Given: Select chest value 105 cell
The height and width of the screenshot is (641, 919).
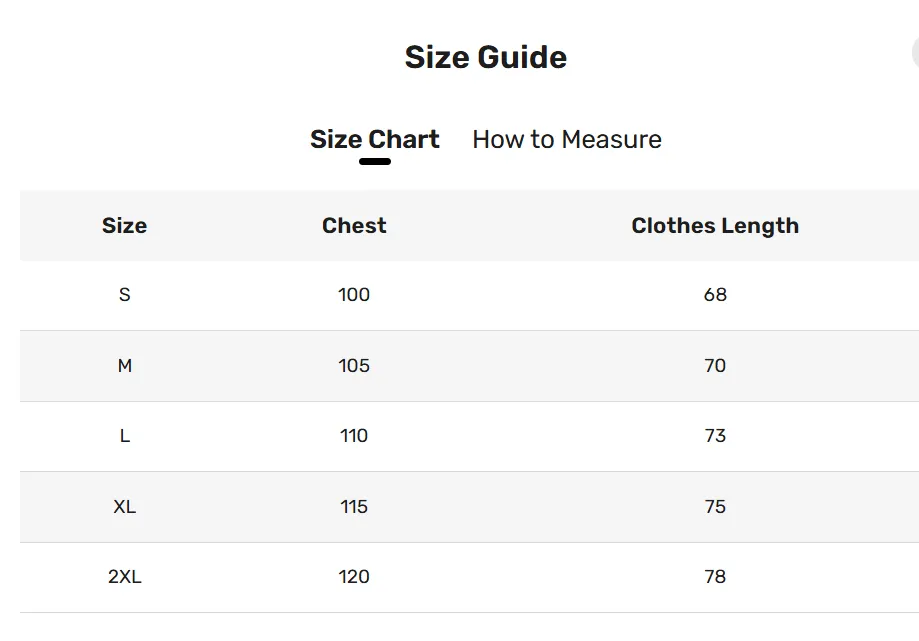Looking at the screenshot, I should 354,366.
